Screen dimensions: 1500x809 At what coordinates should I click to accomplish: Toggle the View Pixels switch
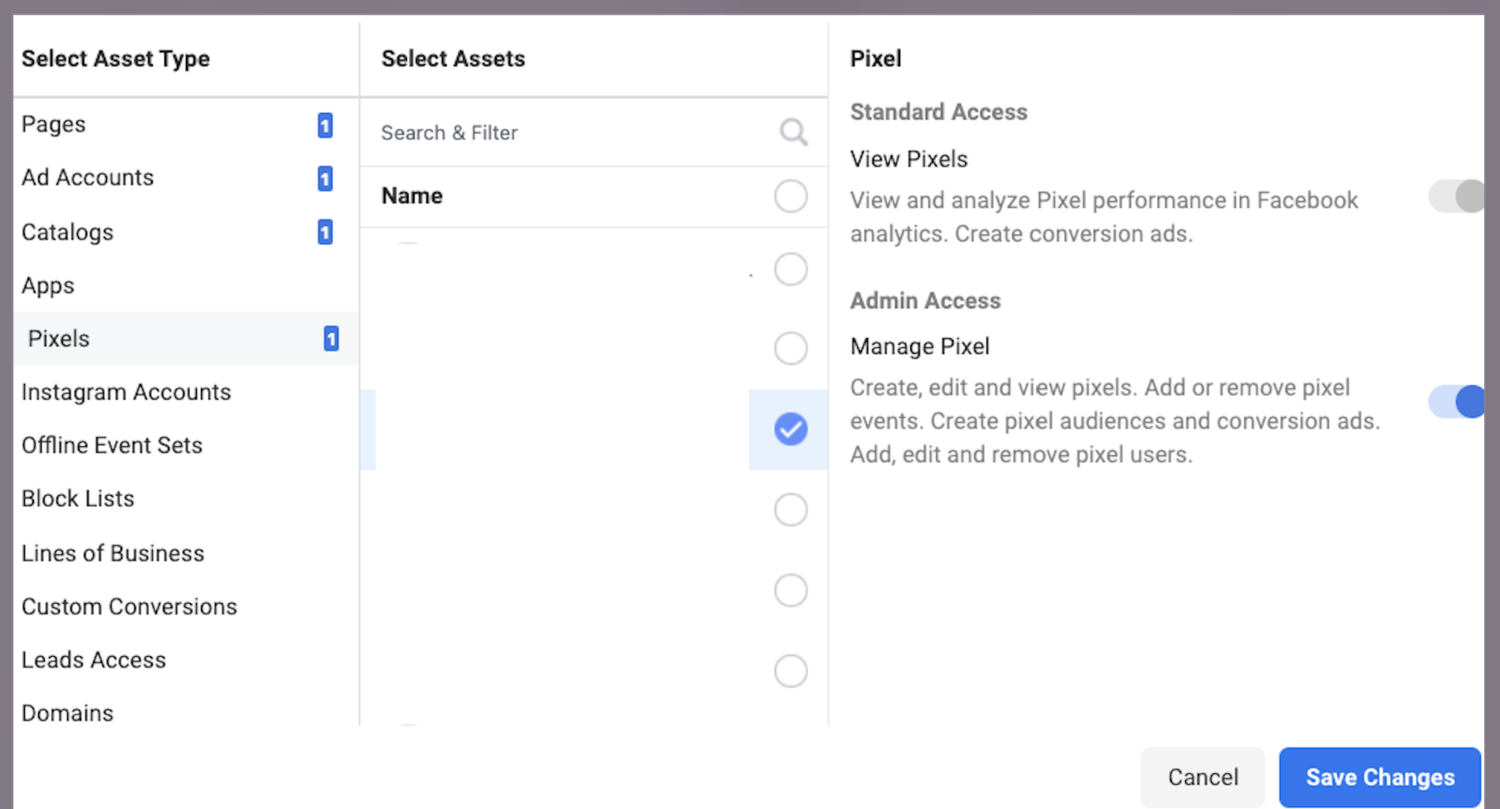1456,196
